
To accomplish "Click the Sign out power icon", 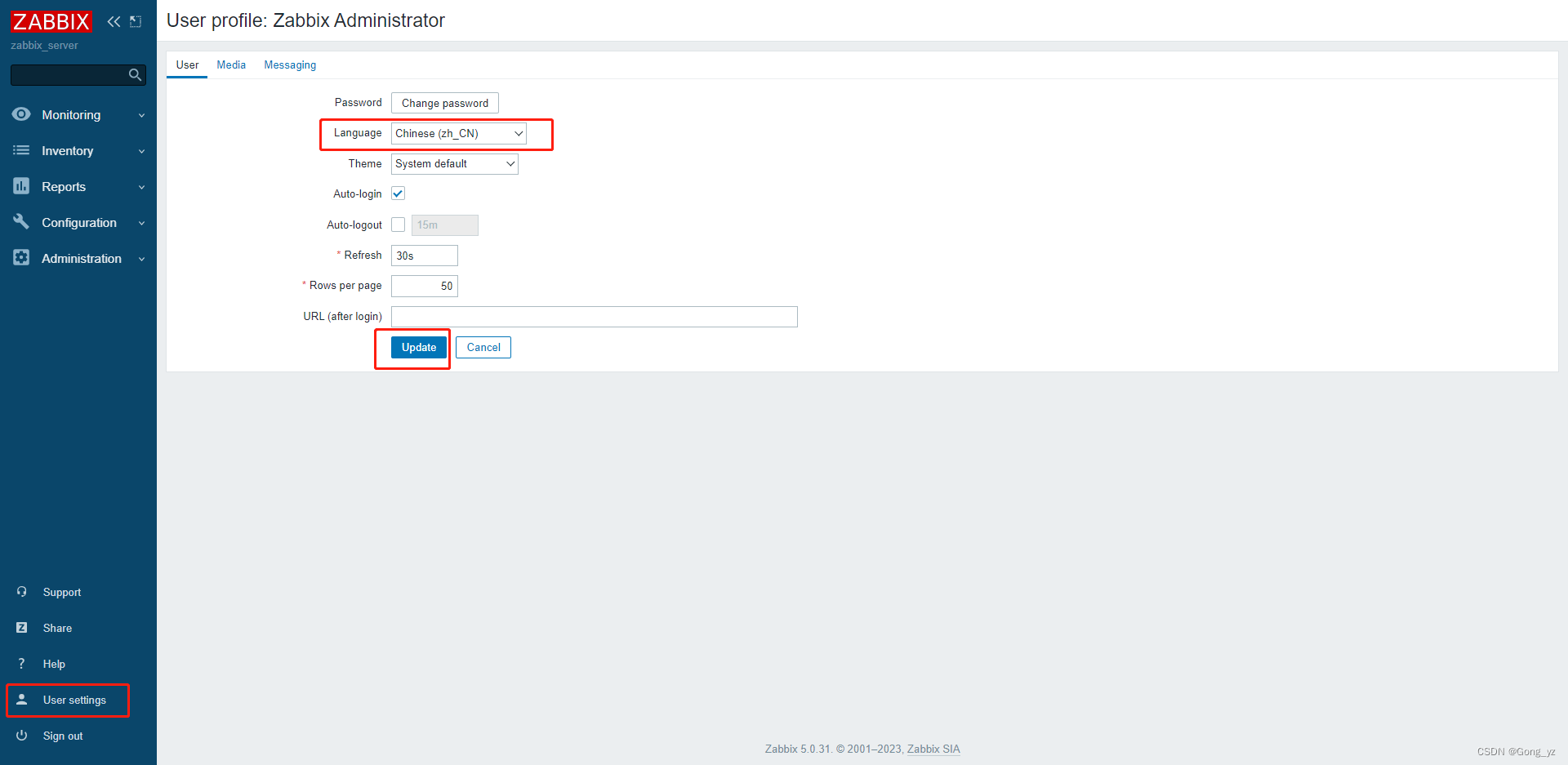I will 22,736.
